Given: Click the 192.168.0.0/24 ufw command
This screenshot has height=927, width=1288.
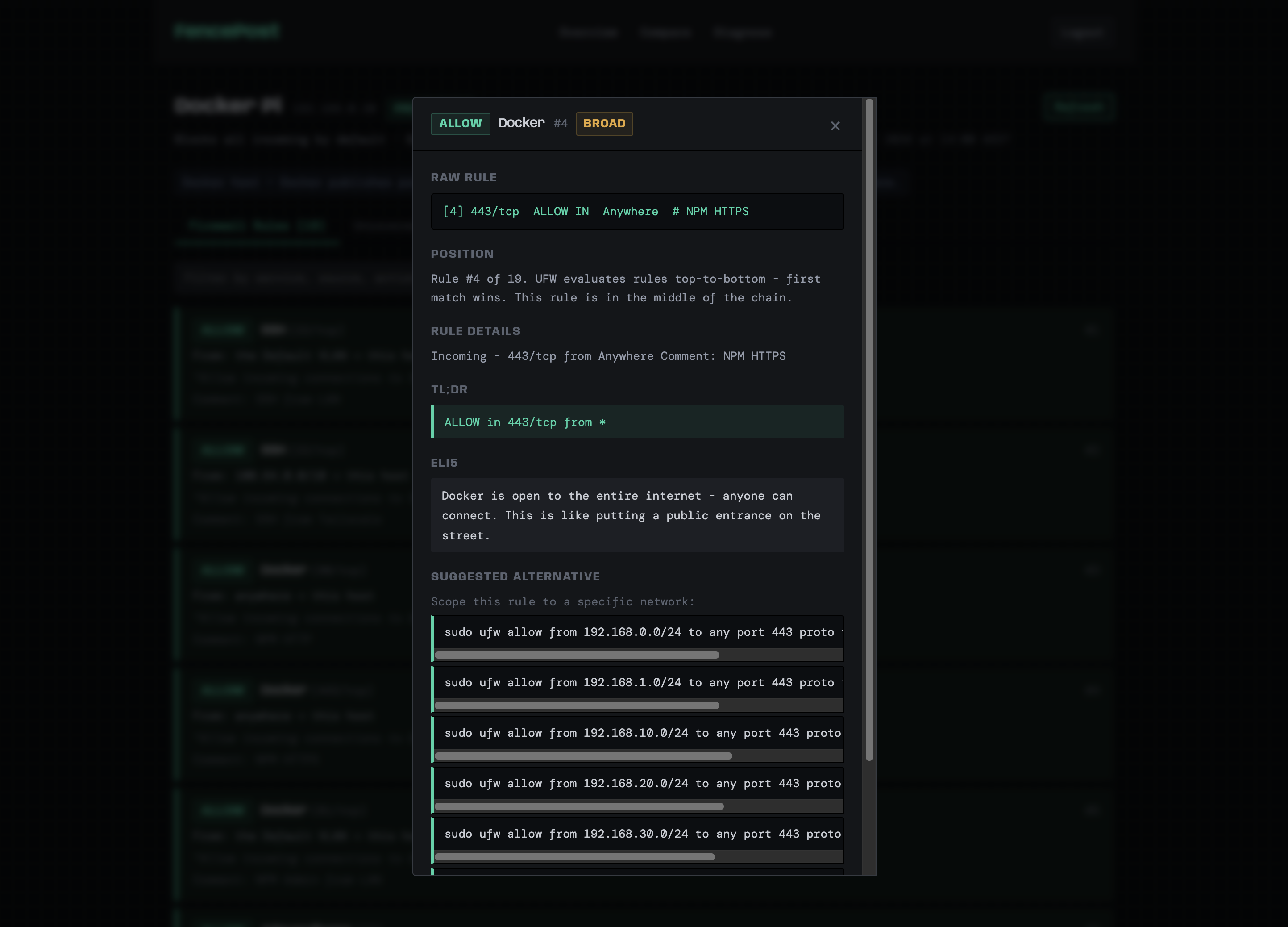Looking at the screenshot, I should (638, 632).
